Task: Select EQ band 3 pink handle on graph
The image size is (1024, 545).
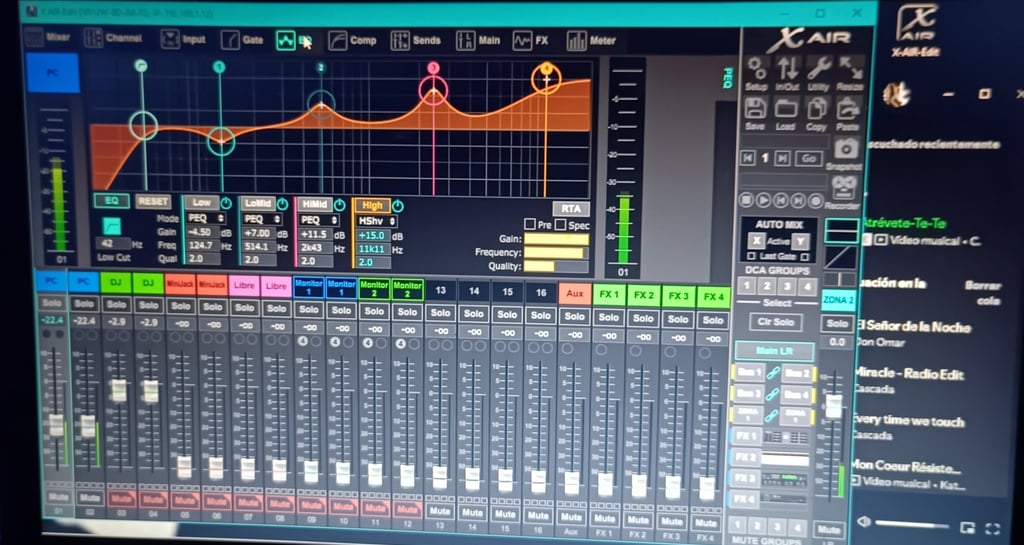Action: click(x=433, y=89)
